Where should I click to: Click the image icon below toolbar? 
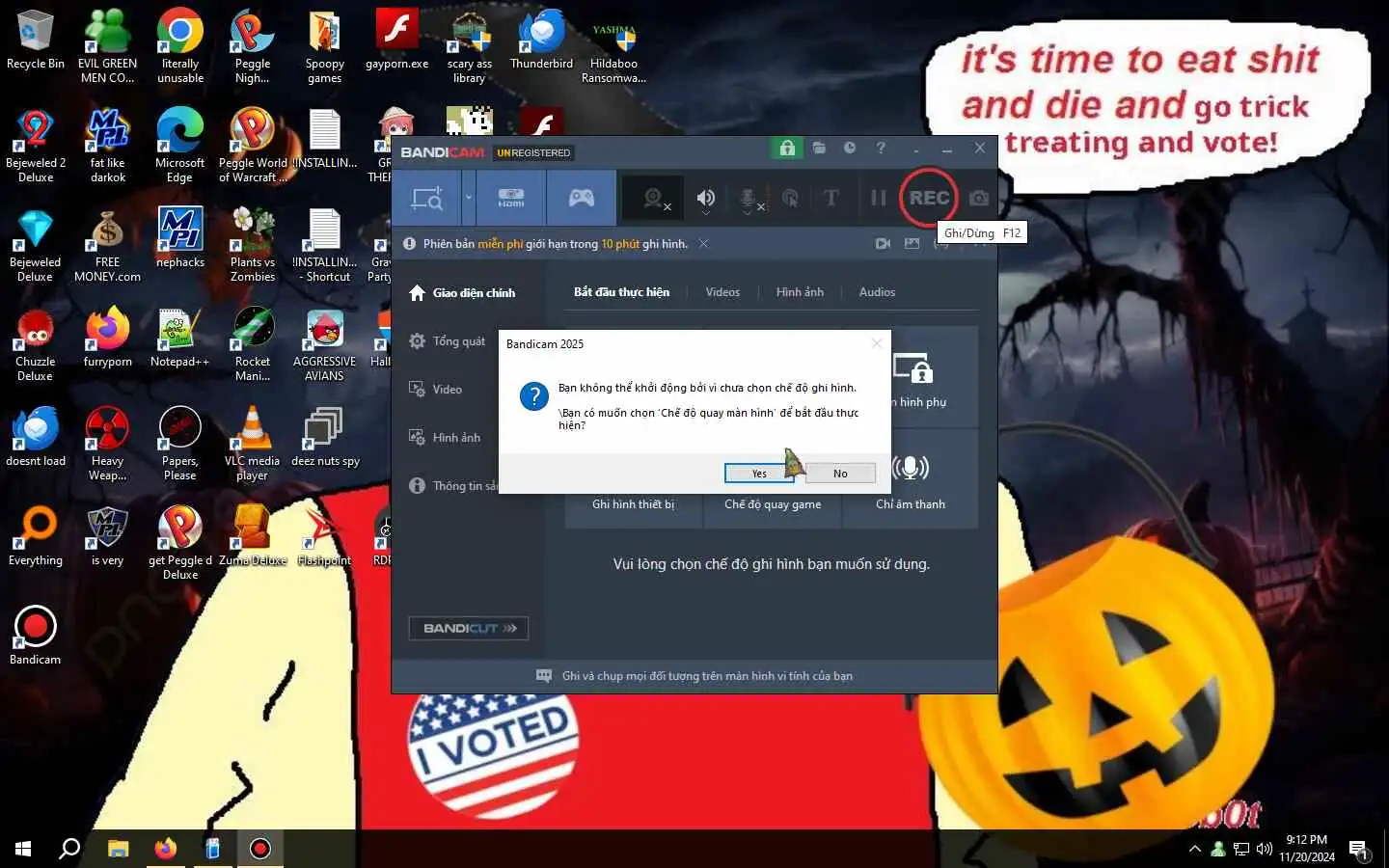point(912,244)
